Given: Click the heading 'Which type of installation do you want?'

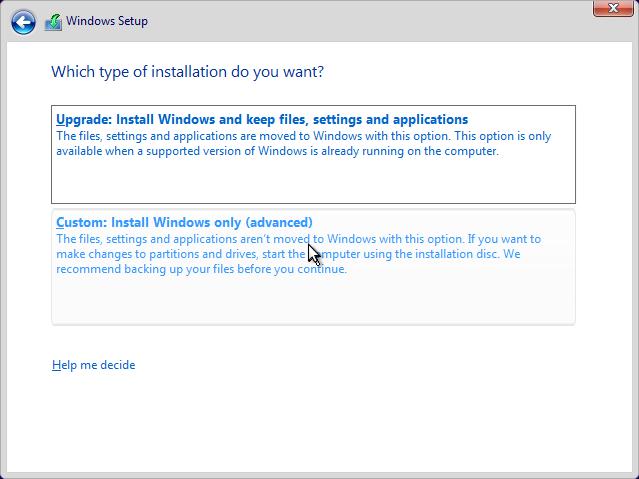Looking at the screenshot, I should 187,72.
